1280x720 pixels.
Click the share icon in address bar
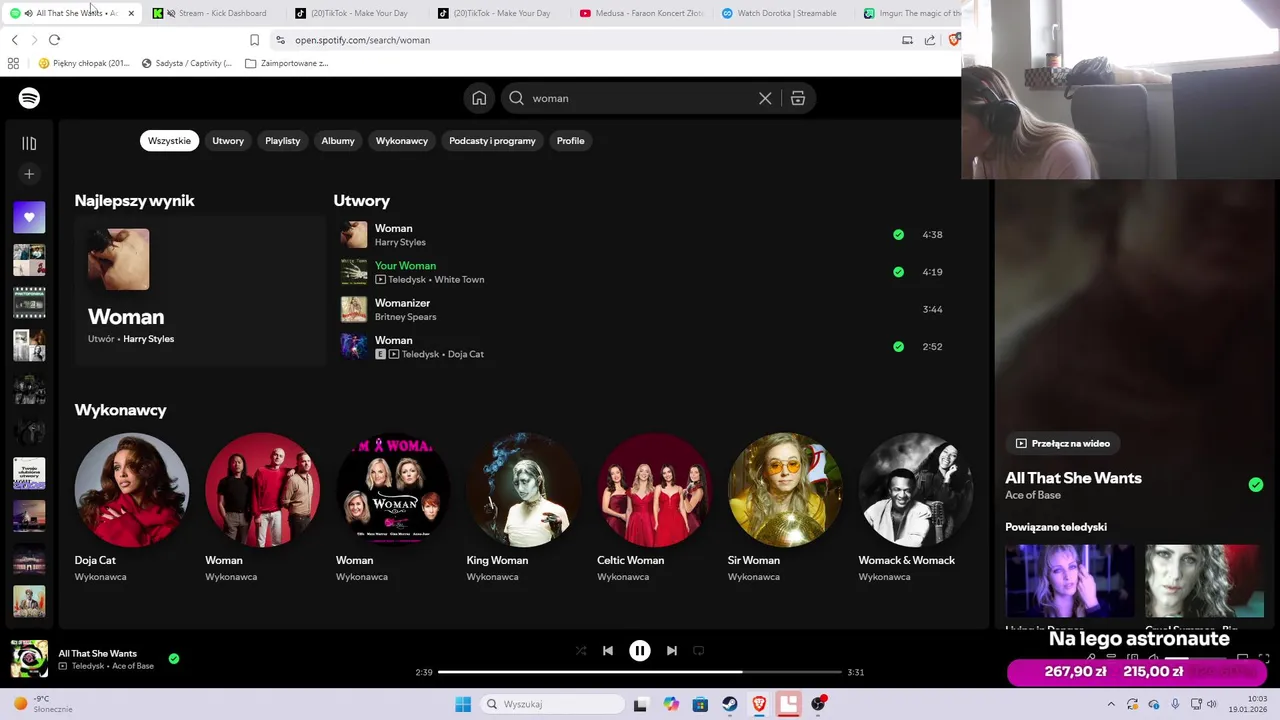coord(930,40)
